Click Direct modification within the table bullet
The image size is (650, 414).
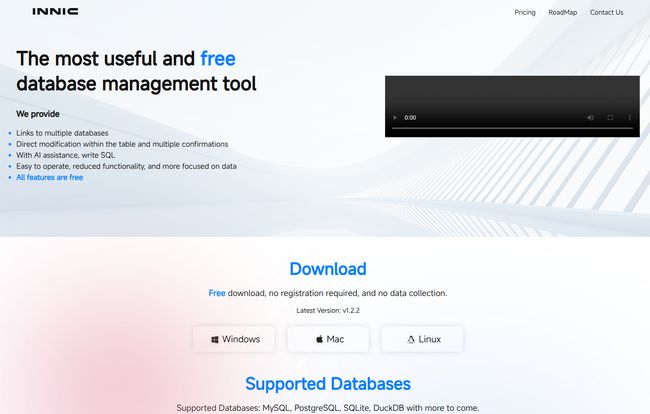pyautogui.click(x=122, y=144)
